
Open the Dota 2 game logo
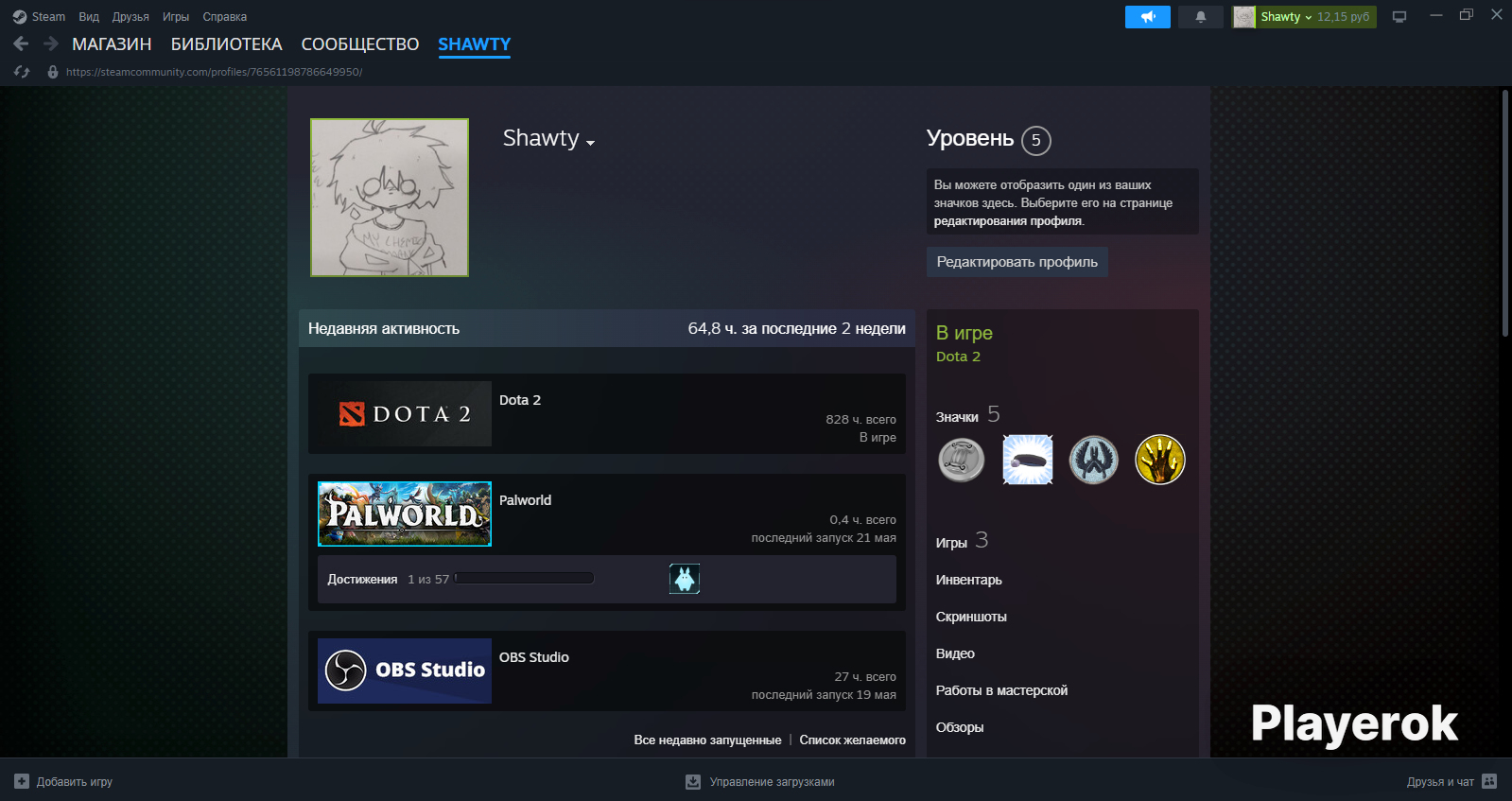tap(405, 413)
